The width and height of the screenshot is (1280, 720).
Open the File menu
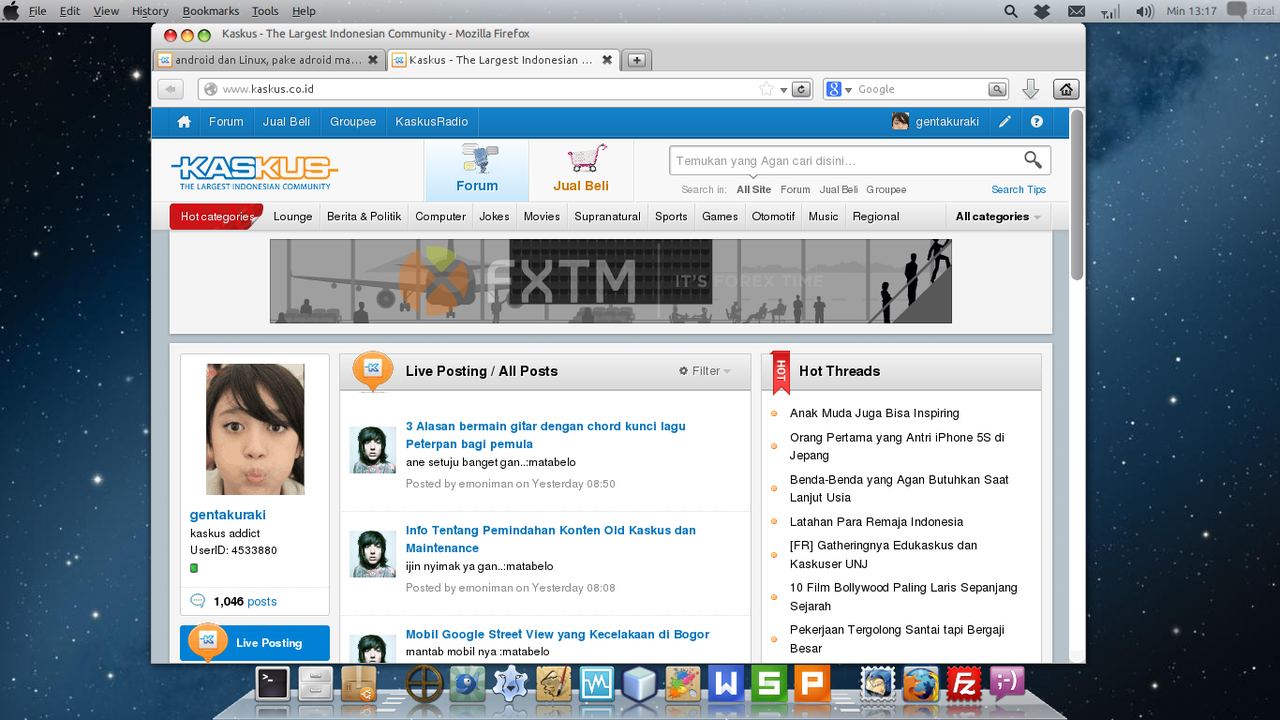coord(38,11)
